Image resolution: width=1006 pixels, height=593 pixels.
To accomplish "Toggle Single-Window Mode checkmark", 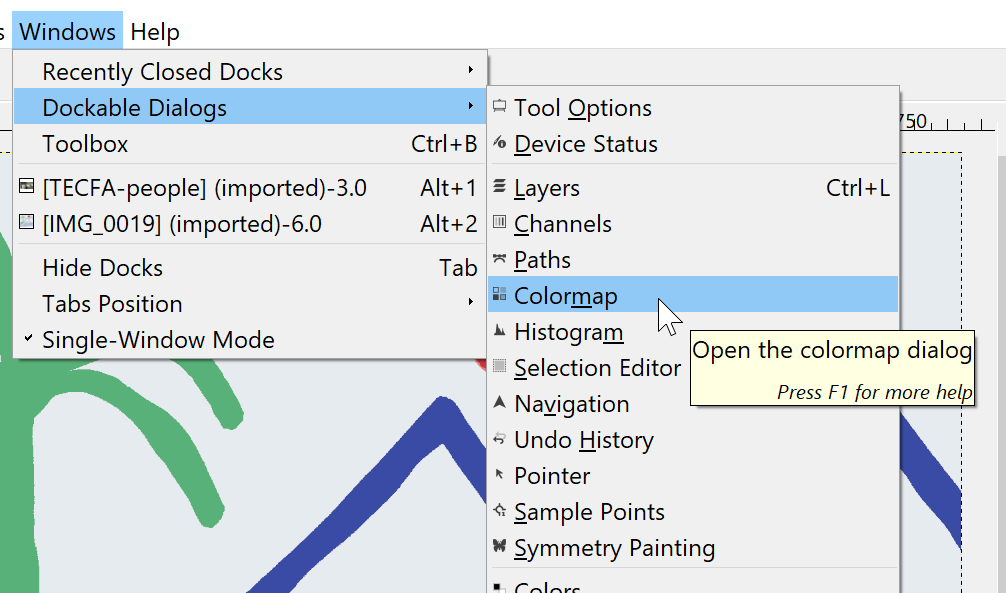I will point(28,340).
